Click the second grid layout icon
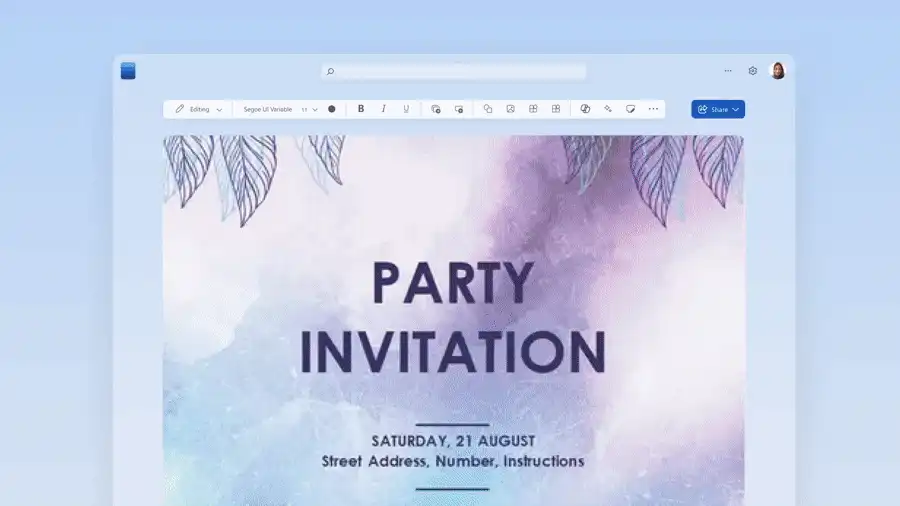The height and width of the screenshot is (506, 900). click(x=556, y=108)
